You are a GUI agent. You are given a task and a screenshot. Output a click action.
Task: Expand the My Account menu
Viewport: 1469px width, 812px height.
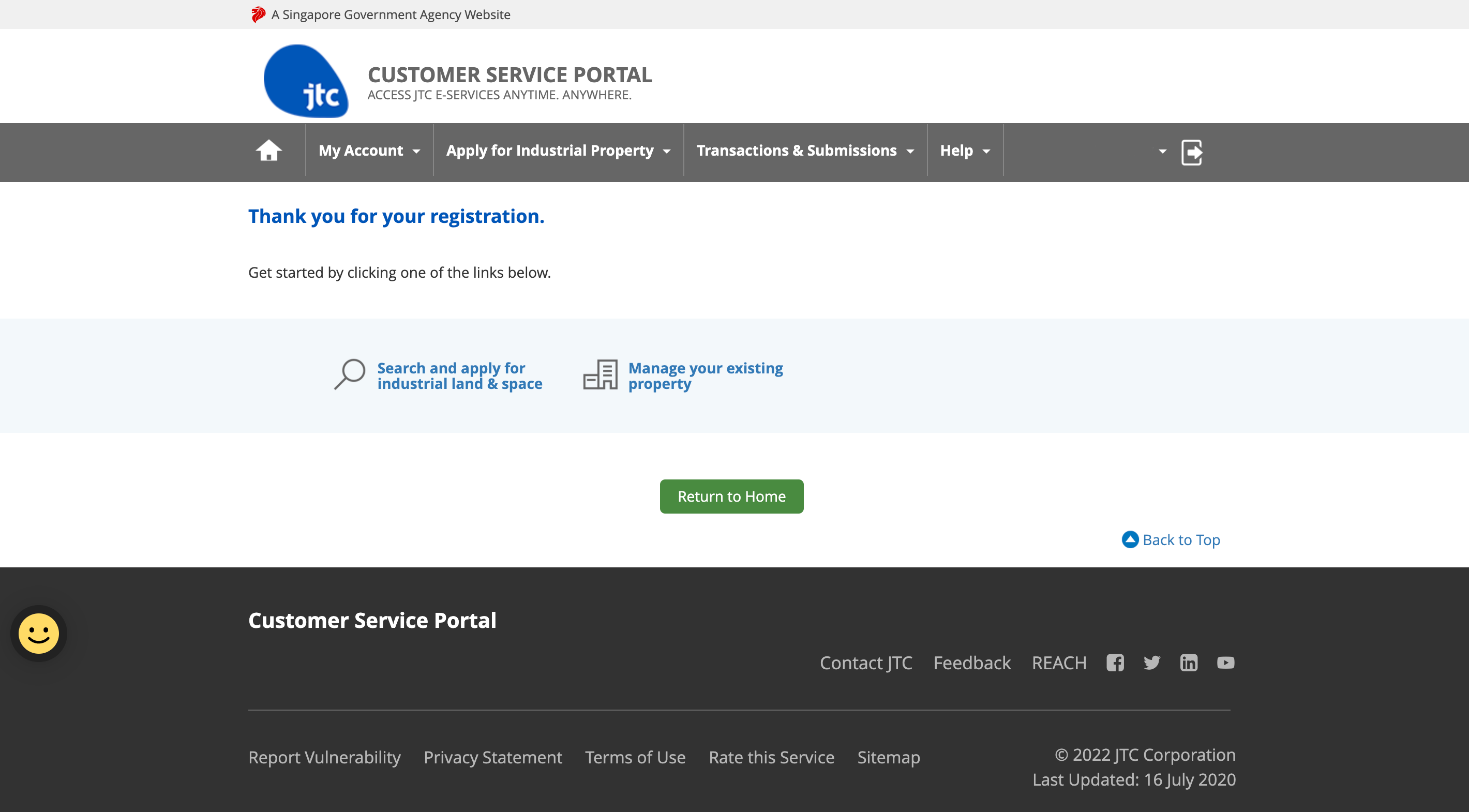click(x=369, y=151)
